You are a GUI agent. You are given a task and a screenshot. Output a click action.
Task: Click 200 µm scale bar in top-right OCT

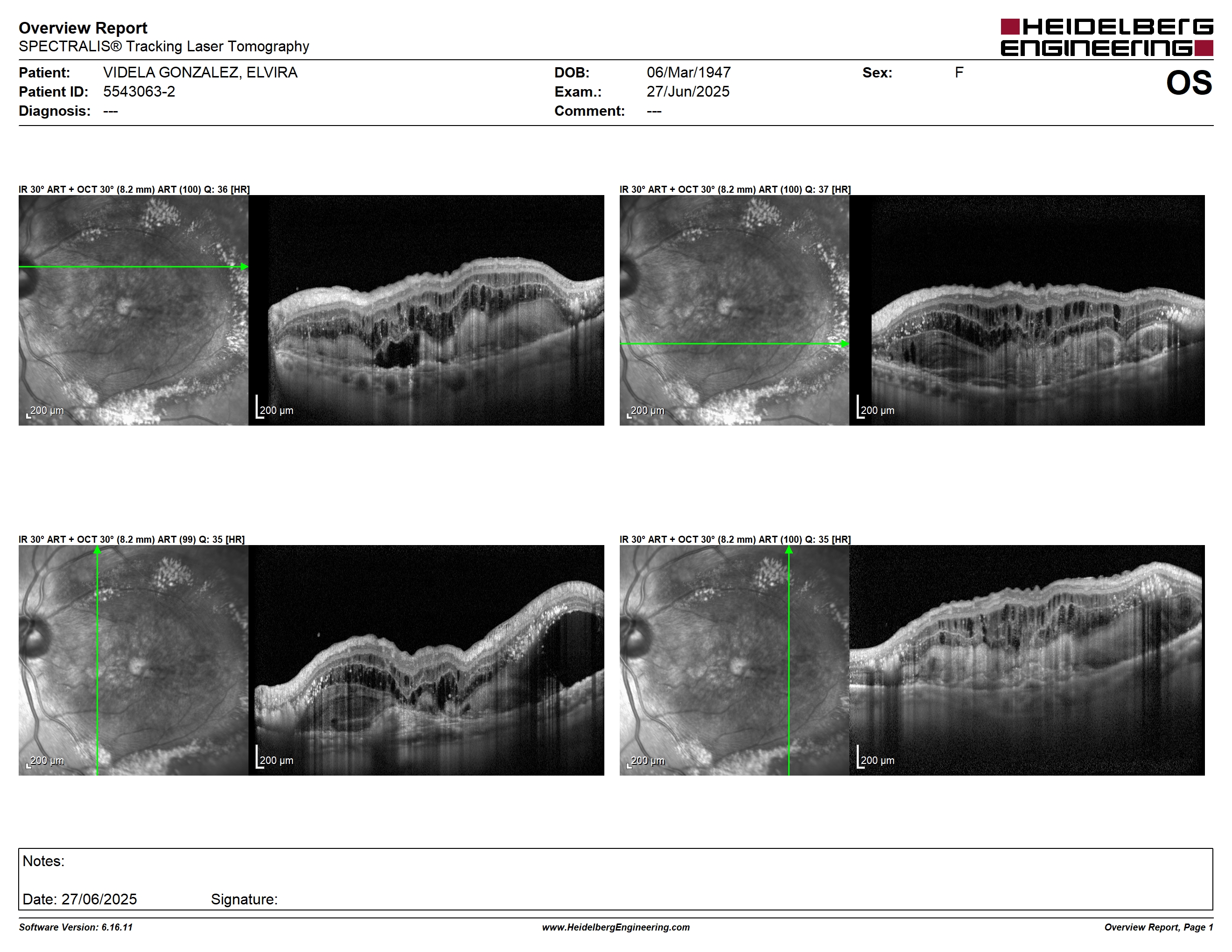pos(875,406)
